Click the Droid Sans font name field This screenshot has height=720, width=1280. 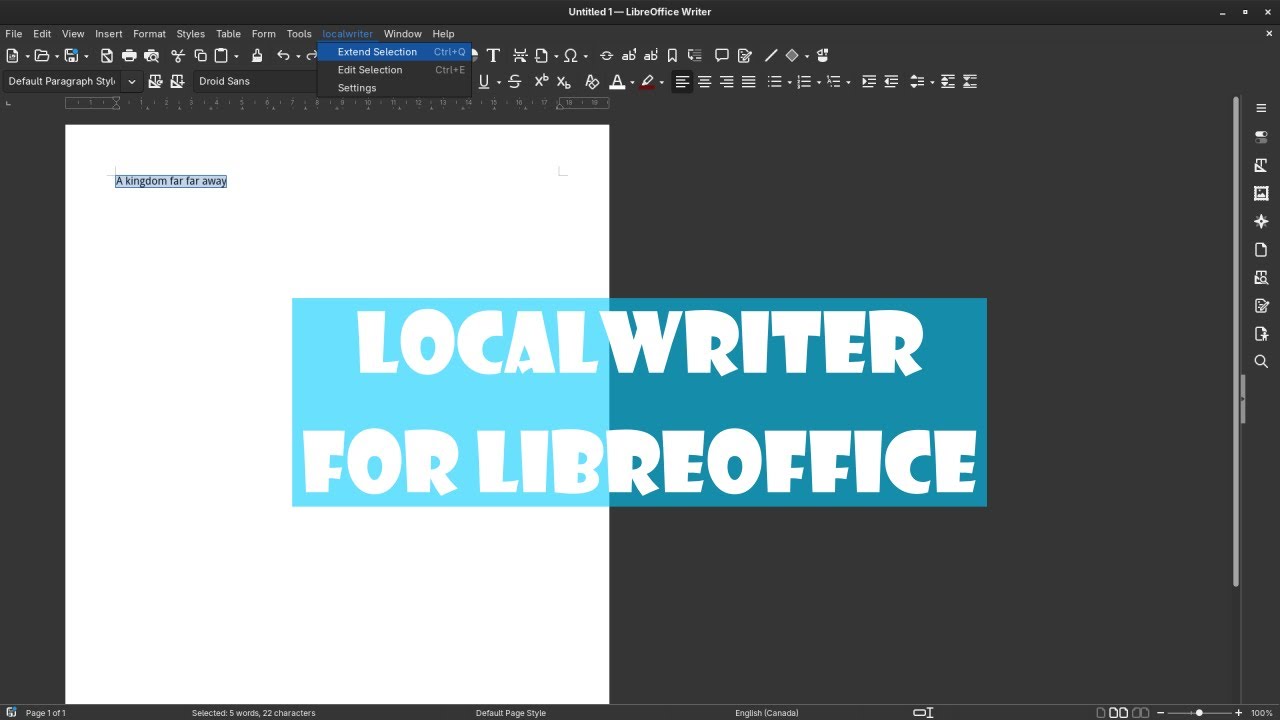255,82
